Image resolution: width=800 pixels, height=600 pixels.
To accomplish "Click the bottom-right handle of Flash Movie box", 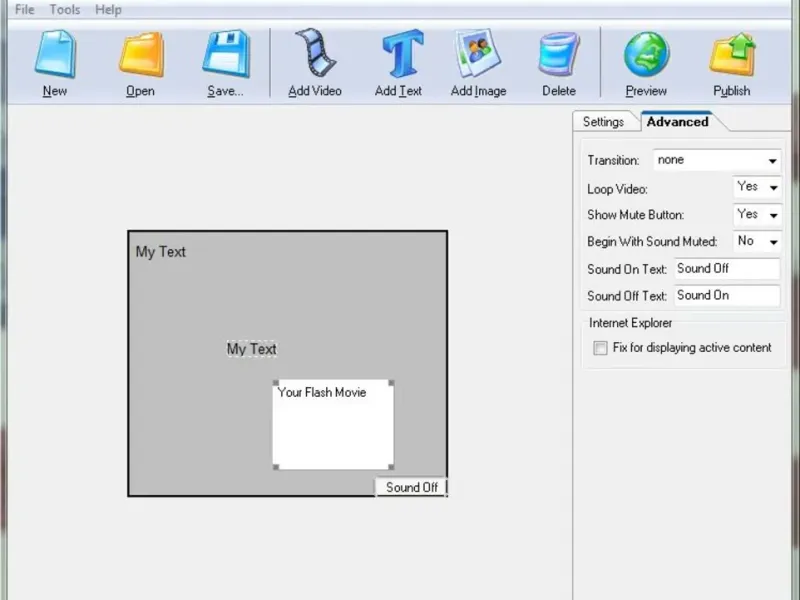I will pyautogui.click(x=391, y=467).
